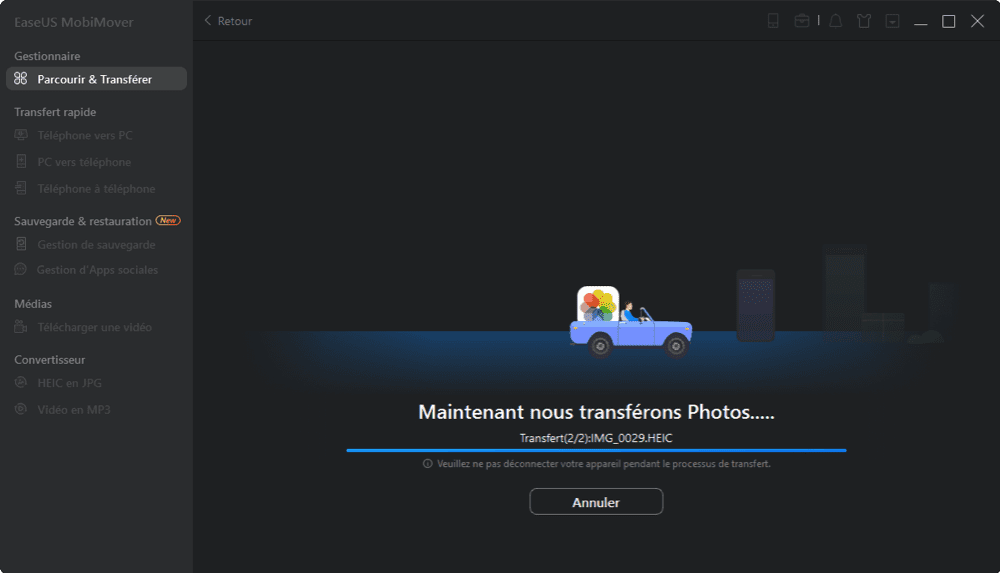Open the title bar dropdown menu arrow
Viewport: 1000px width, 573px height.
click(892, 21)
